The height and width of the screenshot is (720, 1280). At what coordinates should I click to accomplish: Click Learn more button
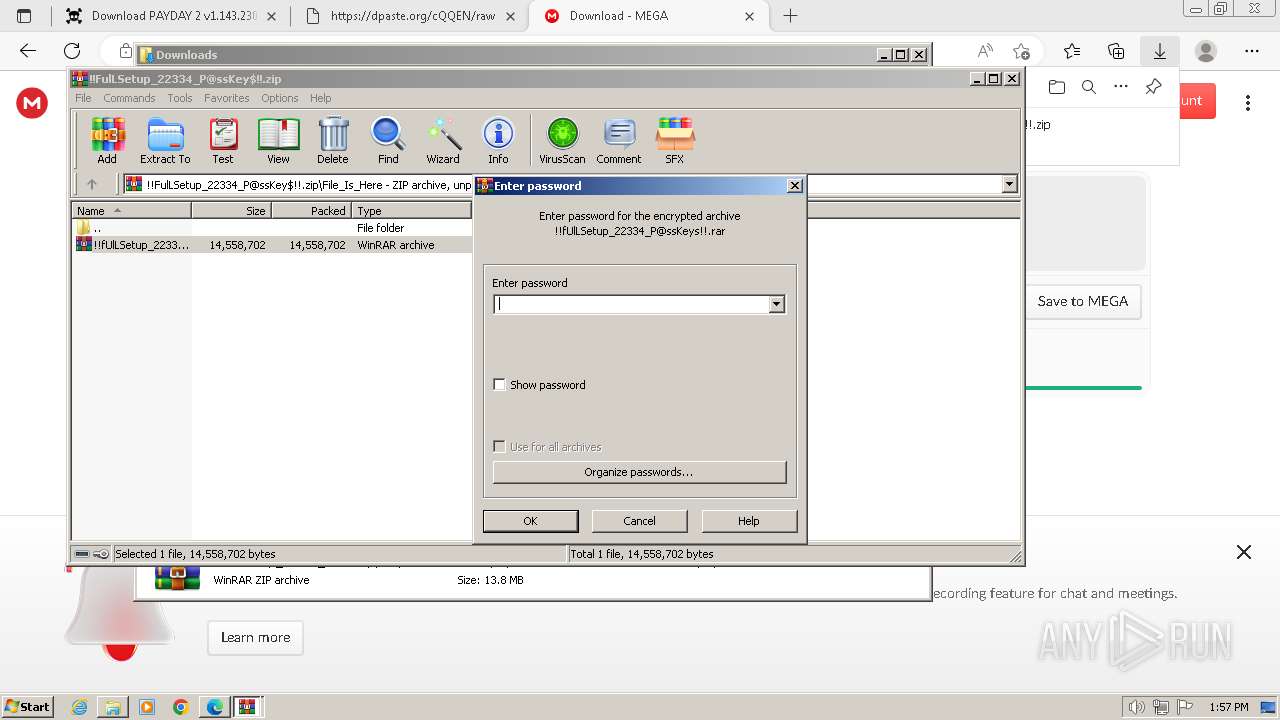[x=255, y=637]
